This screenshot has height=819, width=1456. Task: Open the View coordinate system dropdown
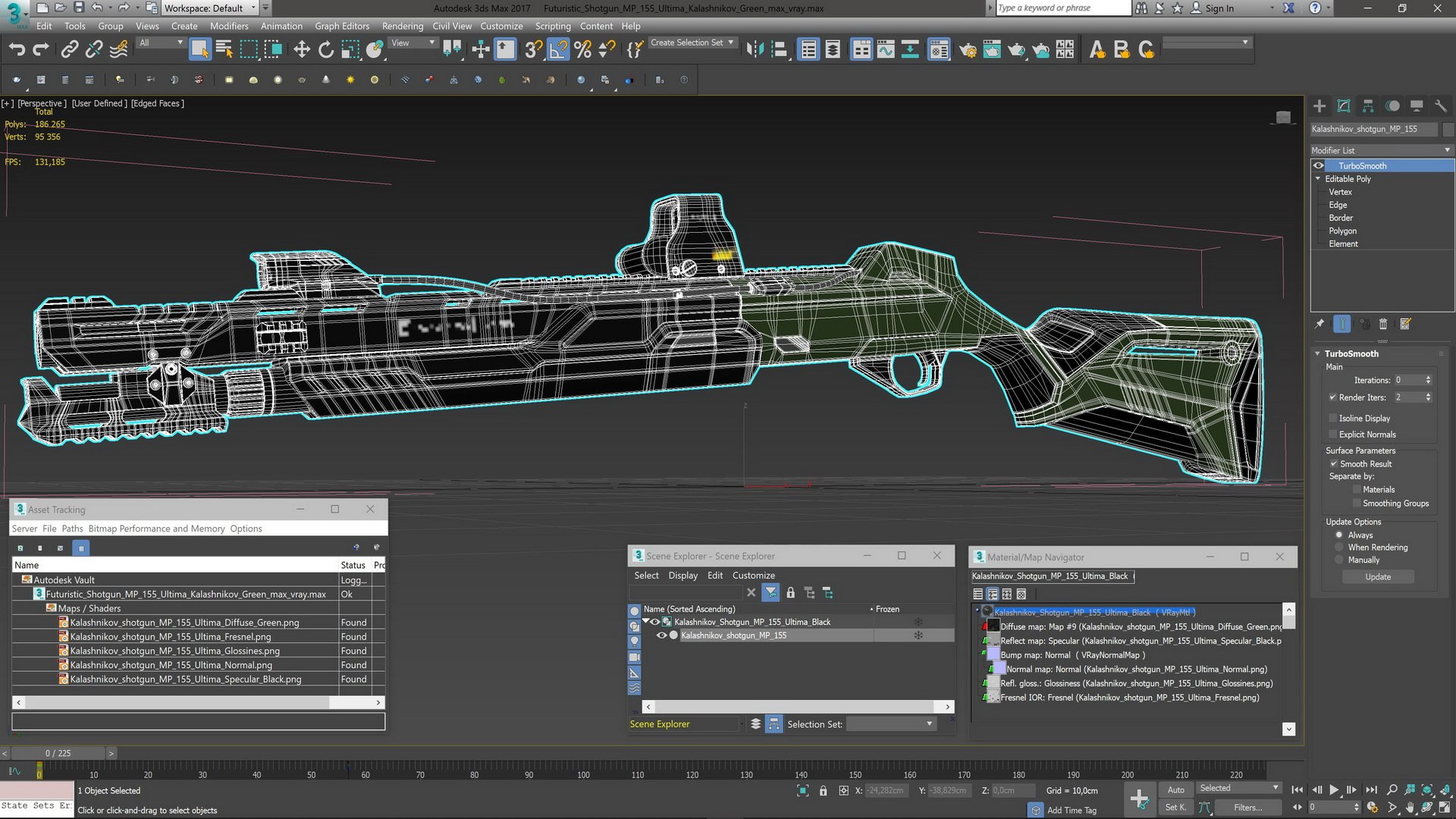click(x=413, y=42)
